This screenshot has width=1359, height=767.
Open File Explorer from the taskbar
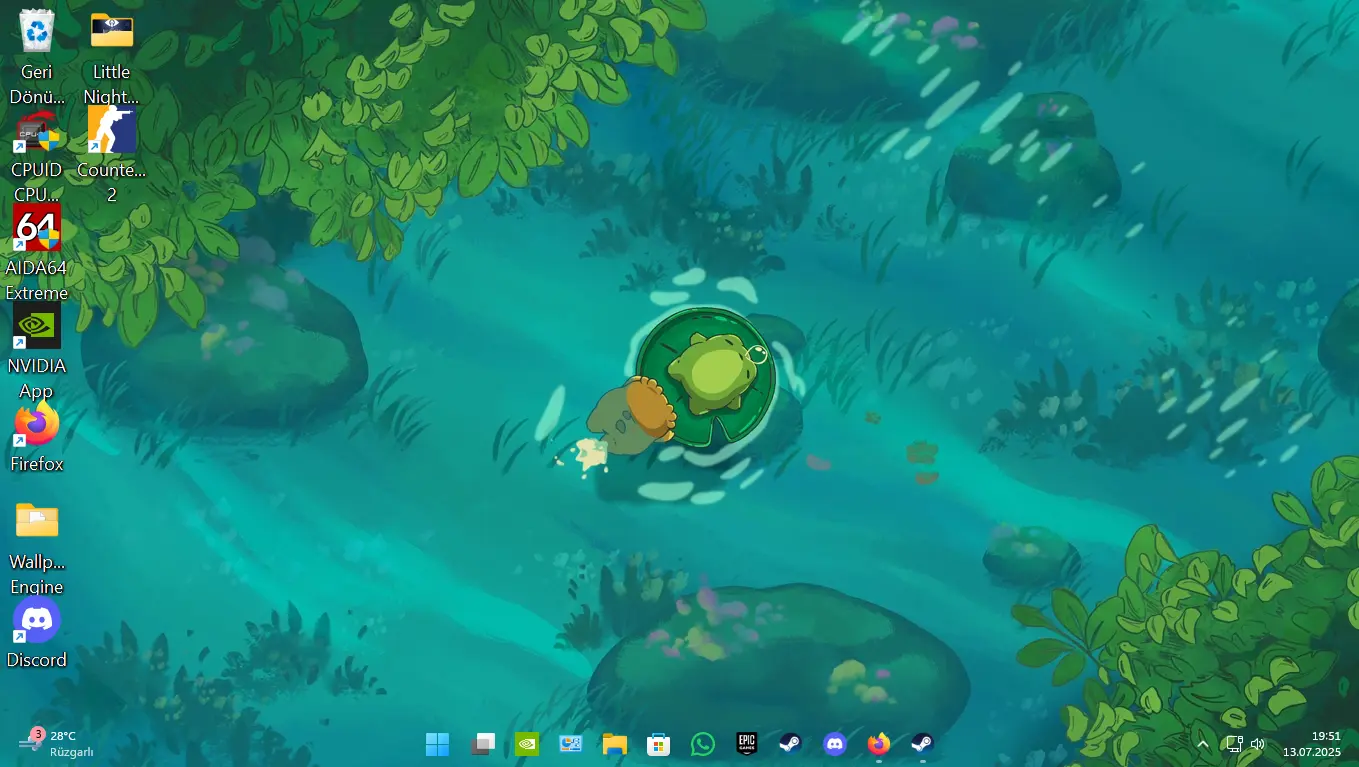coord(615,744)
